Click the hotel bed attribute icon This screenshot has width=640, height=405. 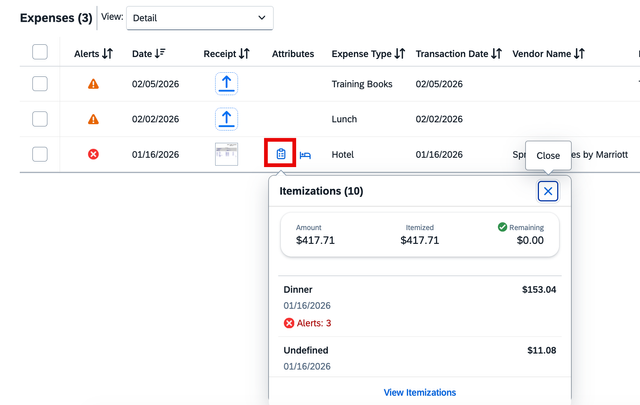305,155
